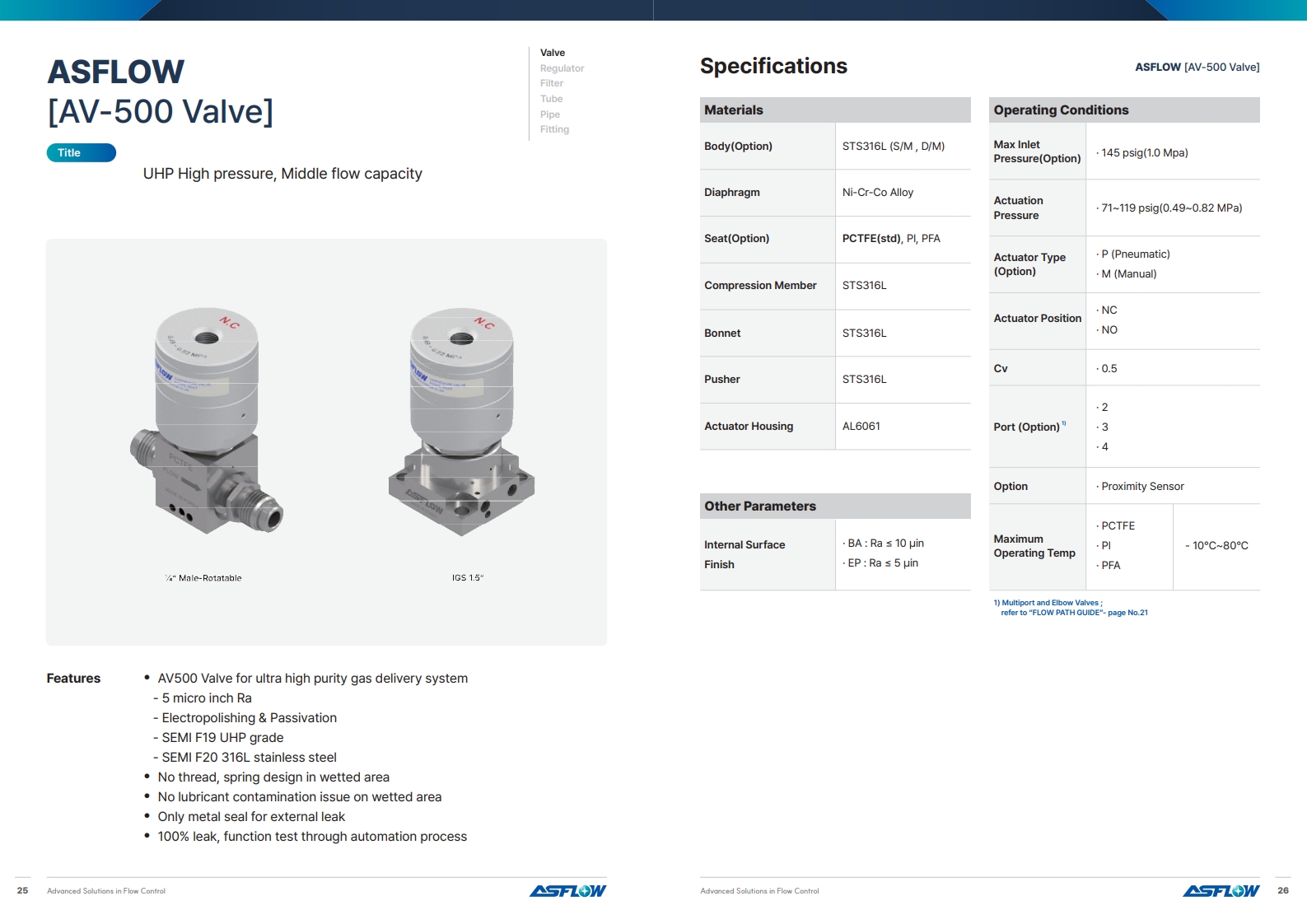Click the blue Title badge
1307x924 pixels.
click(81, 153)
